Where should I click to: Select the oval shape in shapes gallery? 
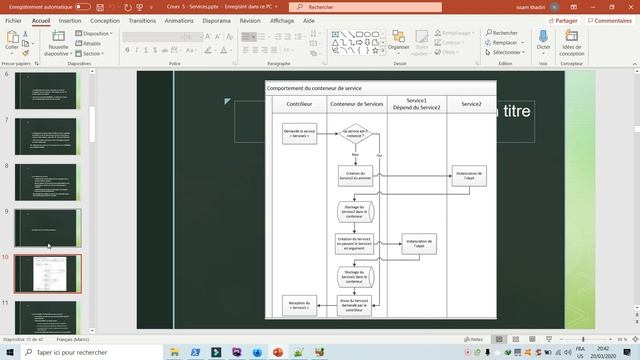367,34
